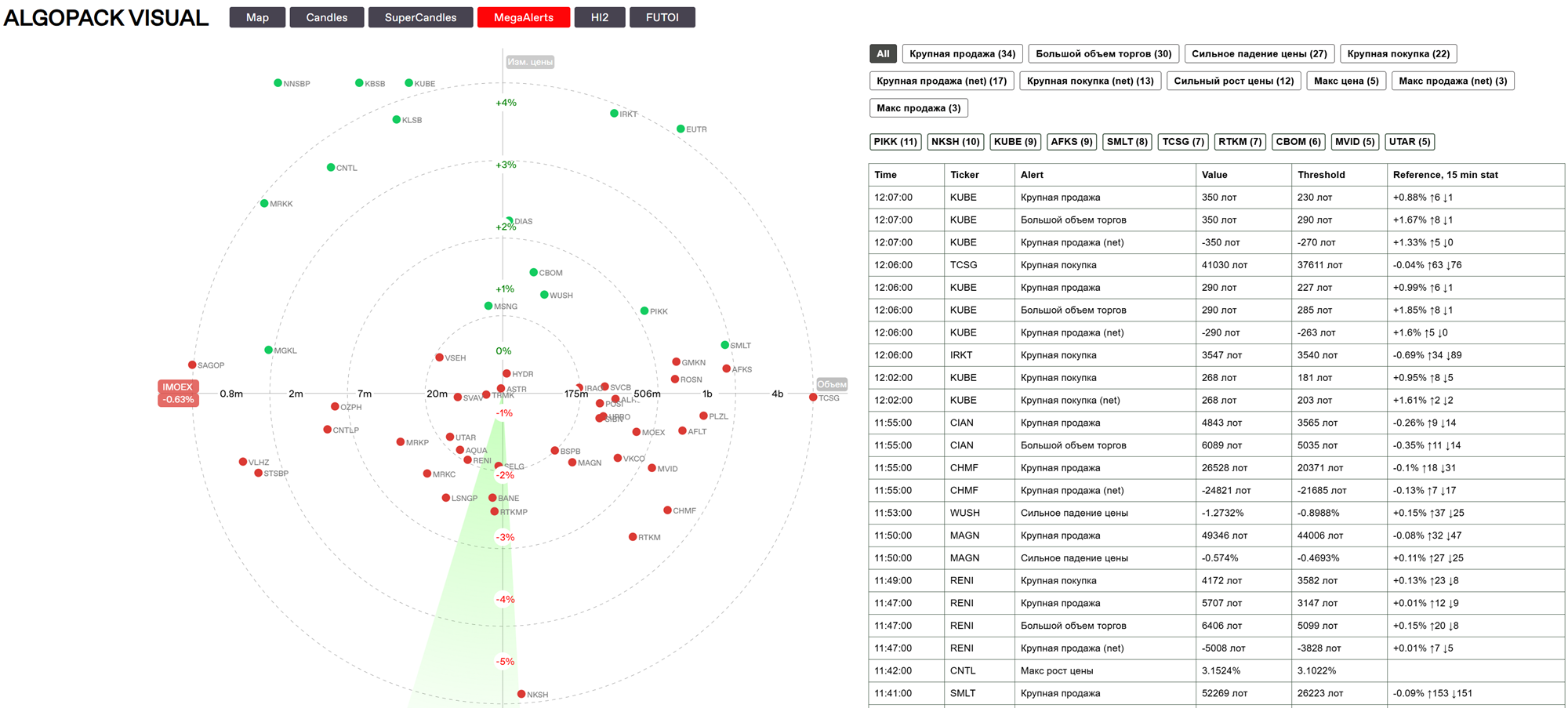
Task: Open the SuperCandles view
Action: click(x=420, y=17)
